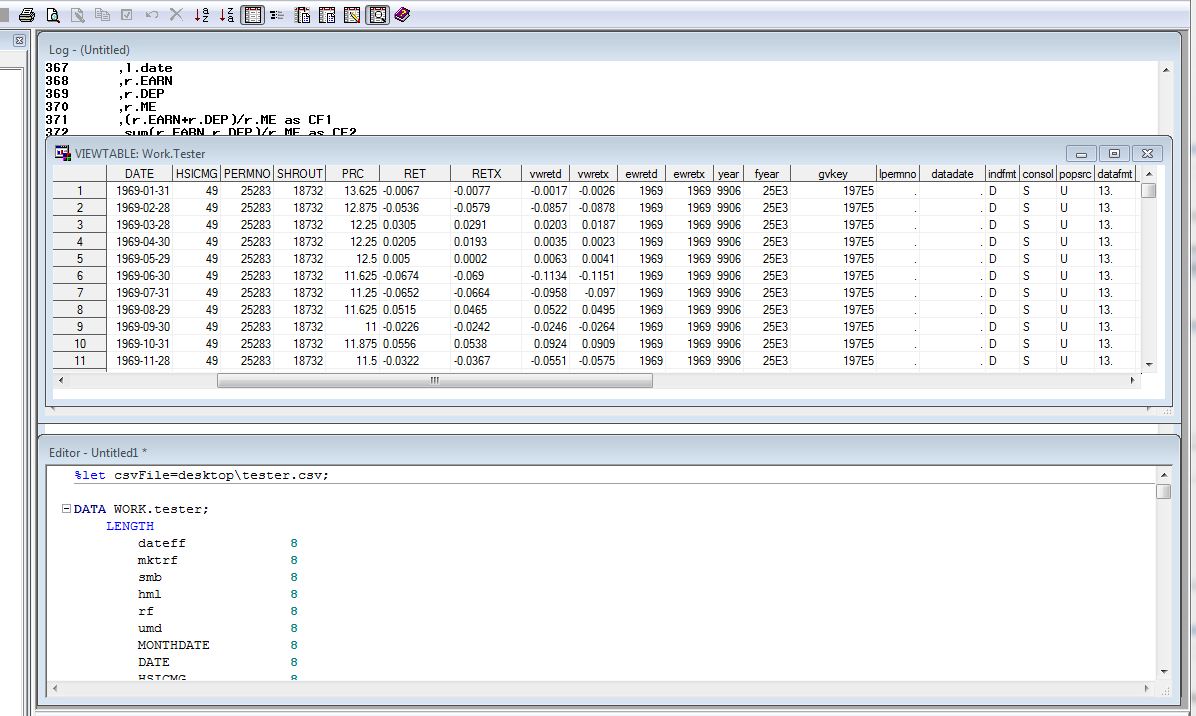
Task: Close the VIEWTABLE Work.Tester window
Action: point(1147,153)
